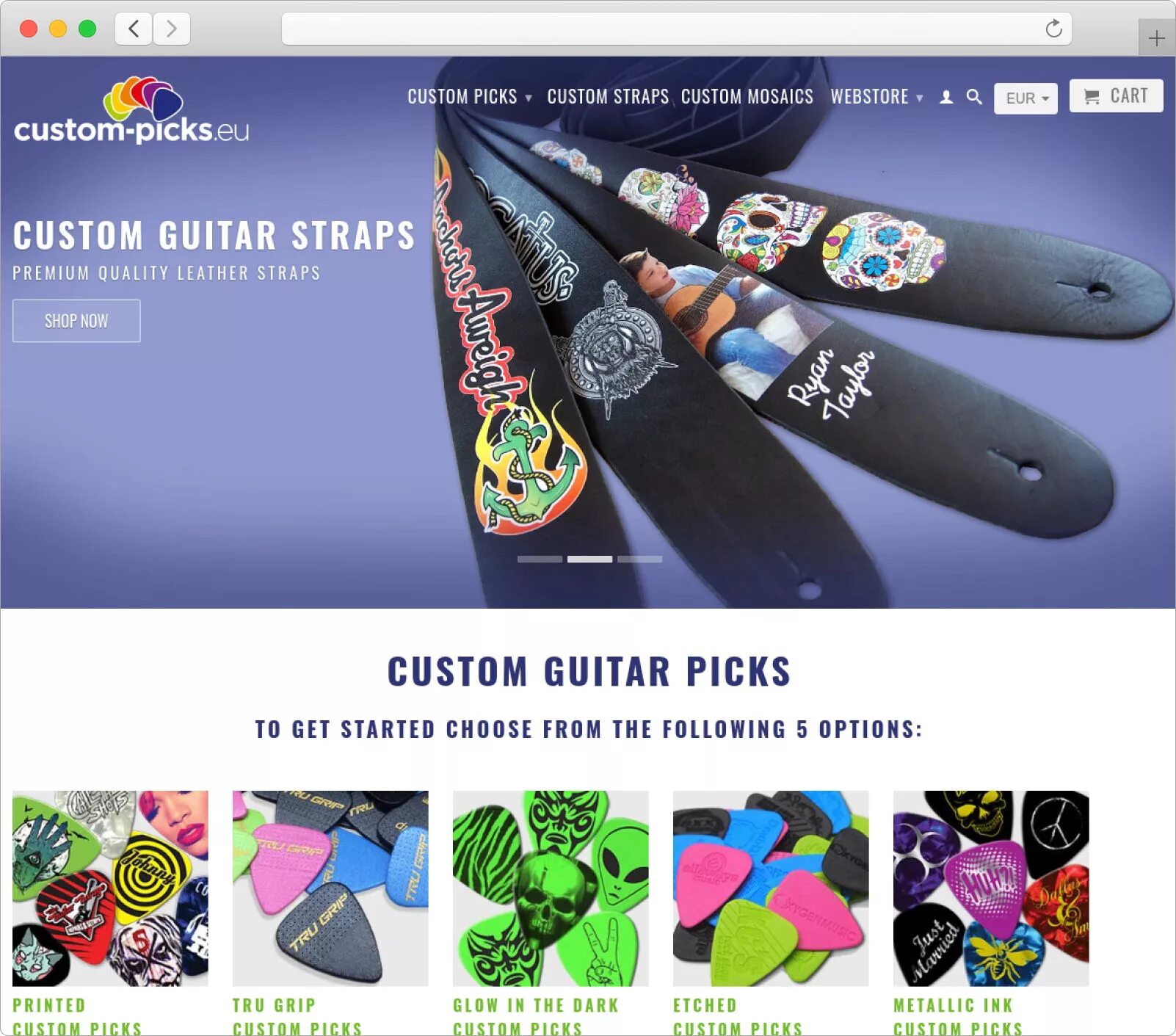
Task: Click the Shop Now button
Action: coord(76,321)
